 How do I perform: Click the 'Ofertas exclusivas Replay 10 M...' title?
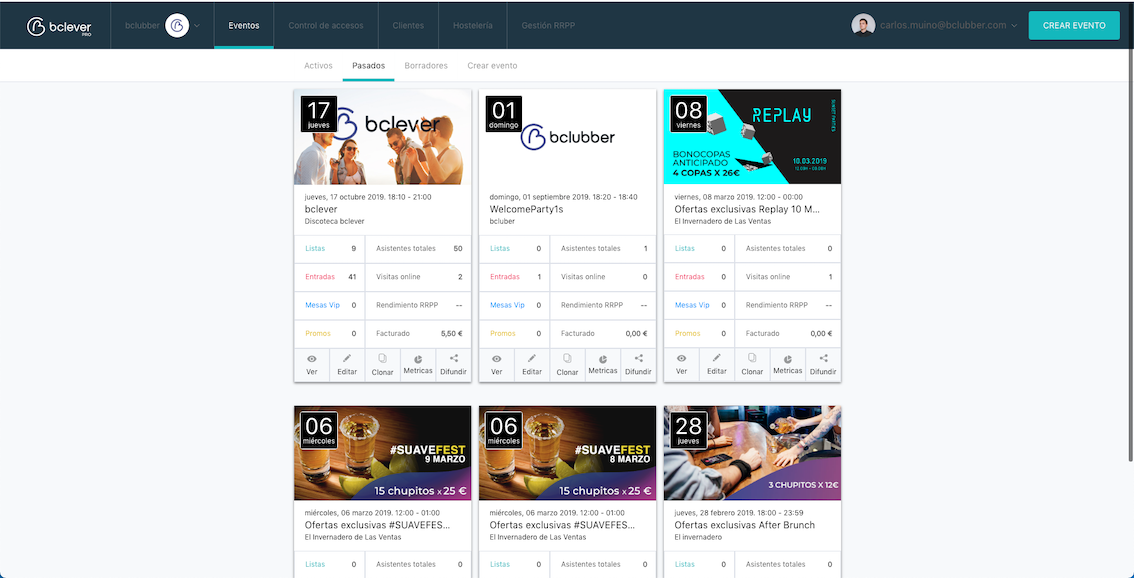pos(747,209)
